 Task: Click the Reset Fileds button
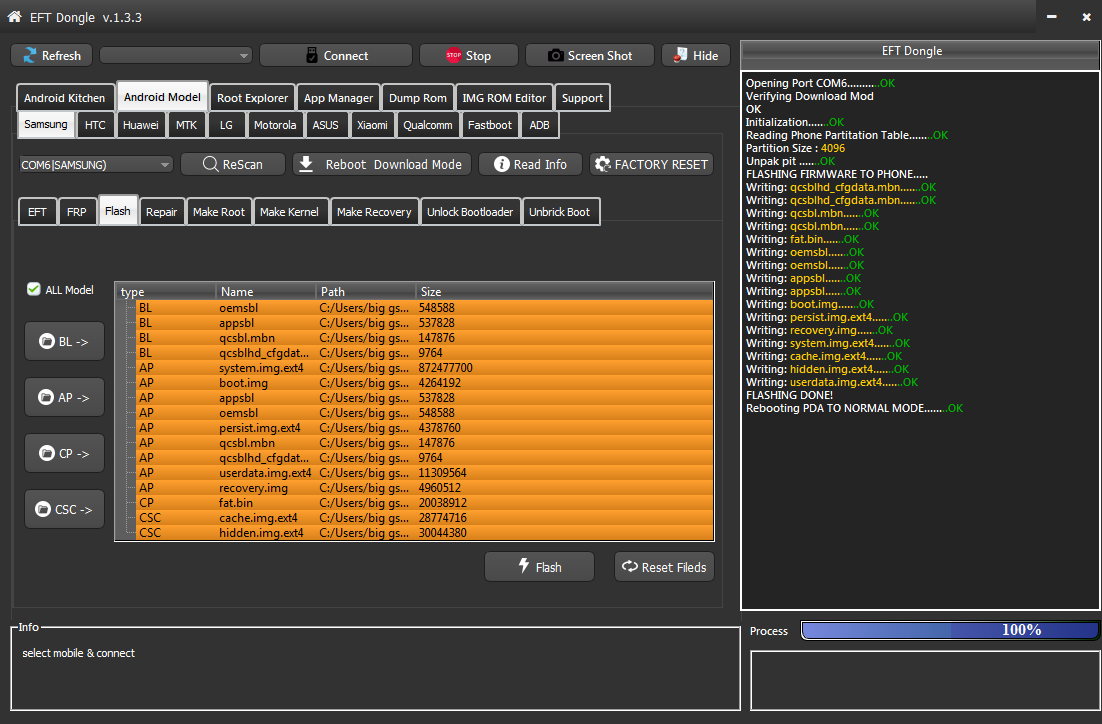tap(664, 567)
